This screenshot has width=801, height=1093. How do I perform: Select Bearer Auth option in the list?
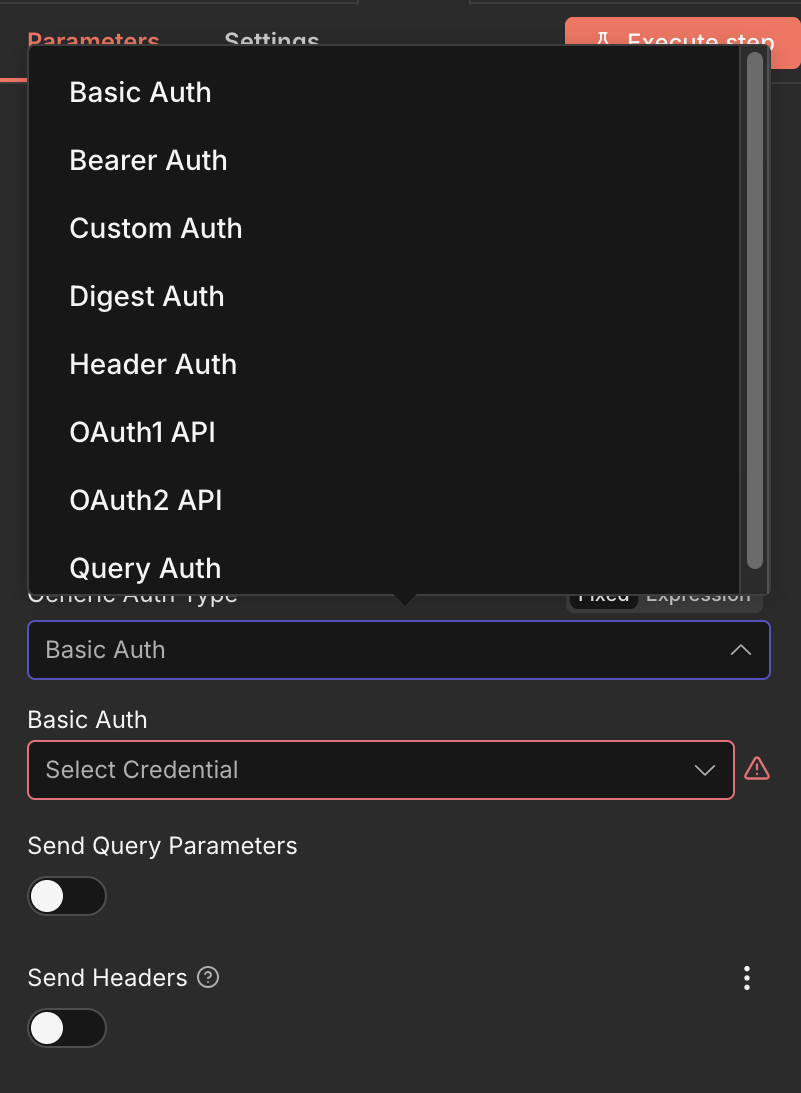click(x=148, y=161)
